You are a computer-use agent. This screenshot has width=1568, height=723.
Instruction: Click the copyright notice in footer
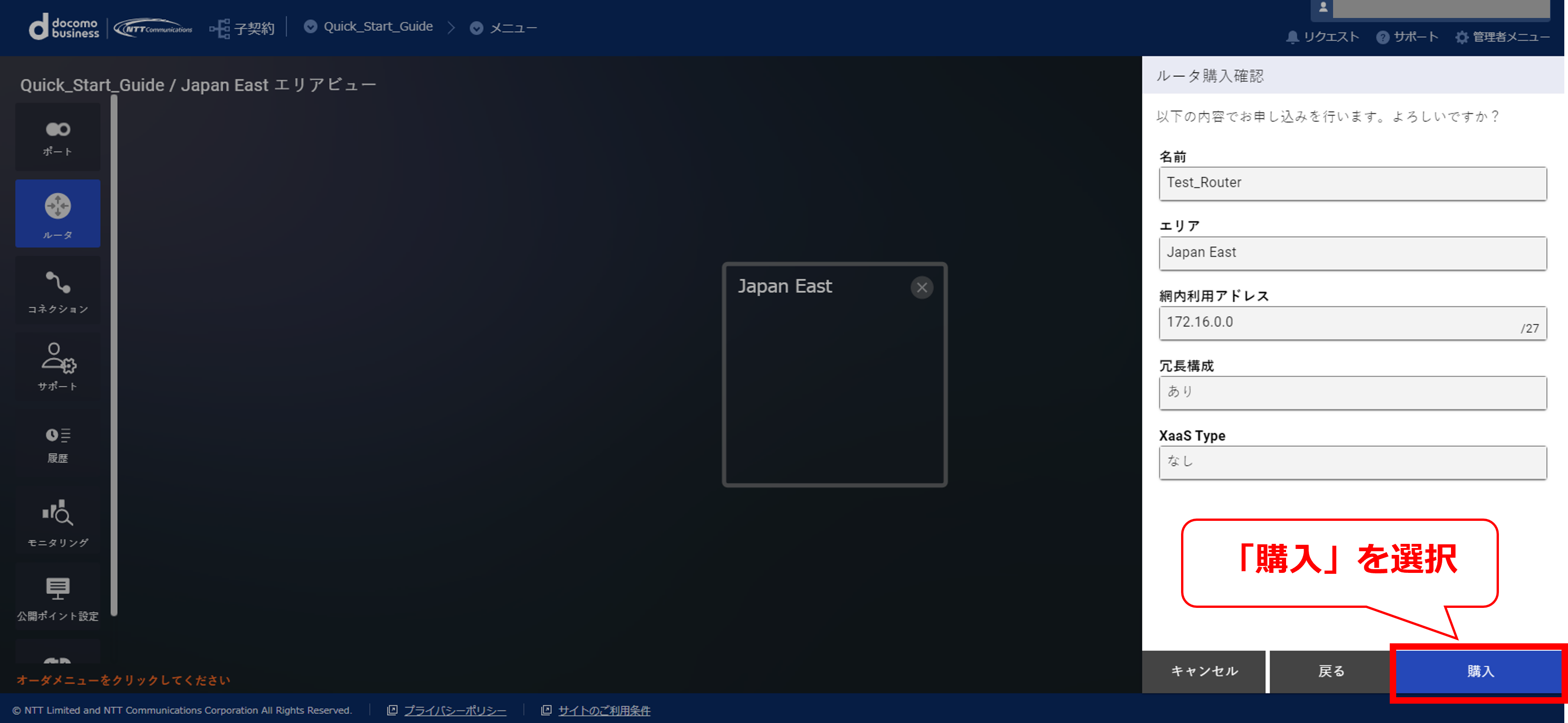(182, 710)
